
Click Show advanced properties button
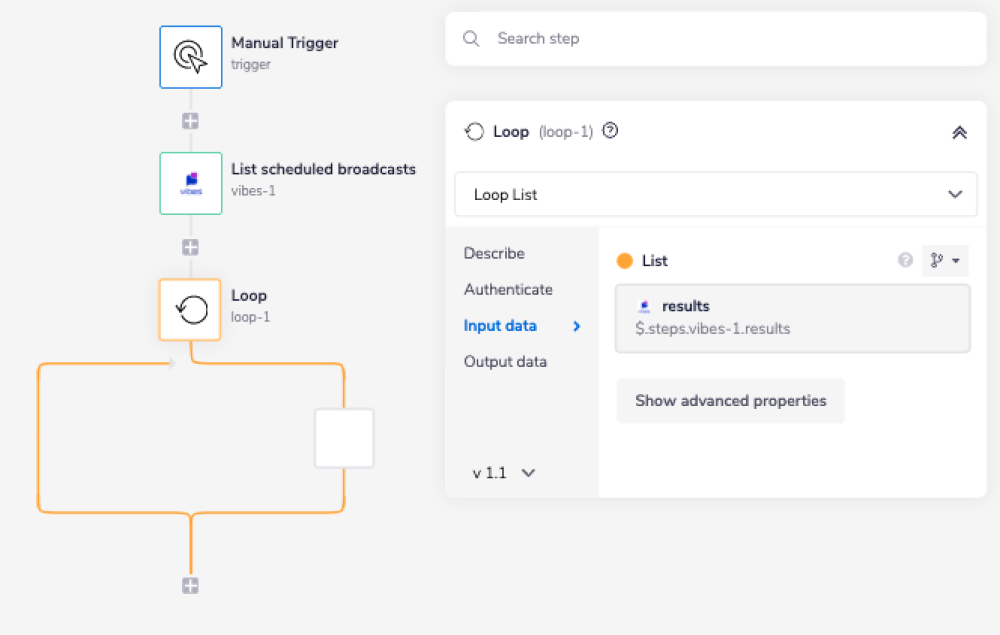tap(730, 401)
